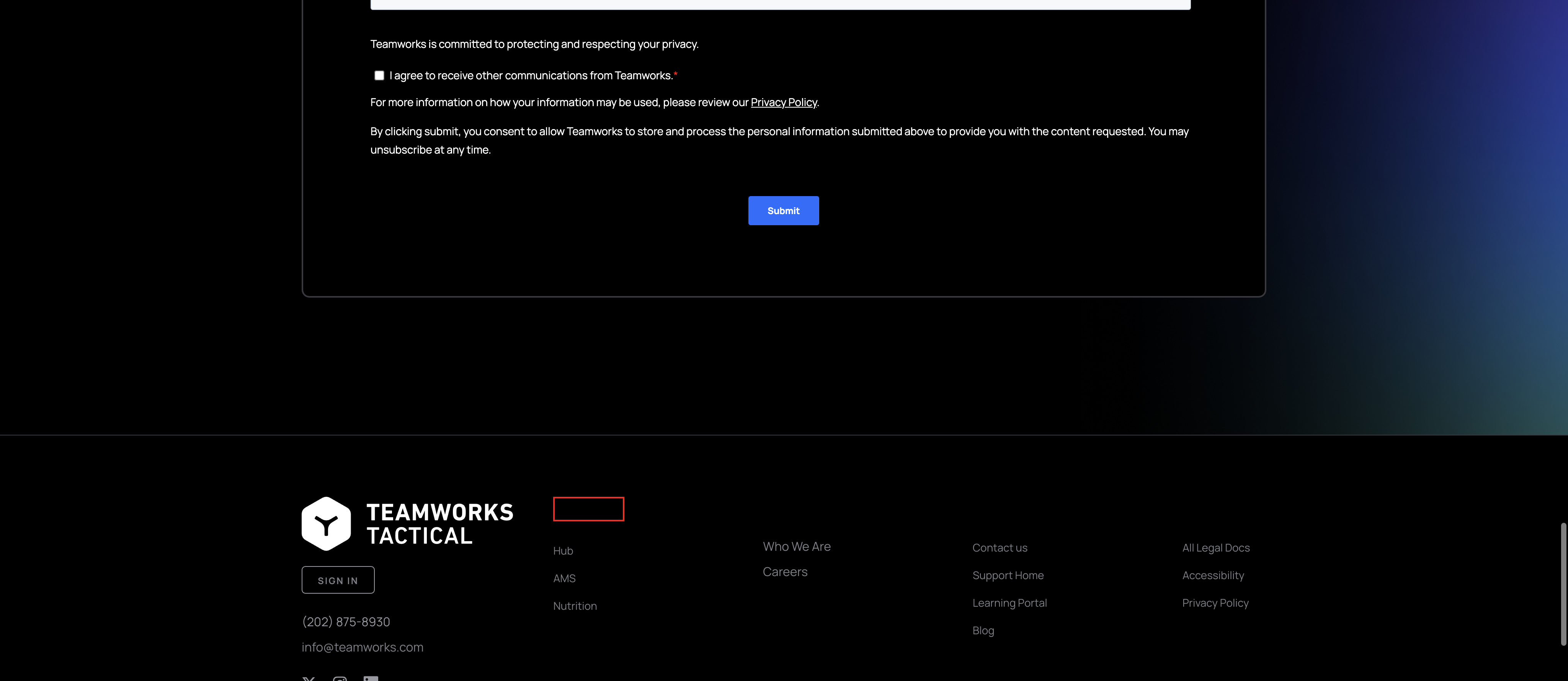Check the agree to communications checkbox

pos(379,75)
